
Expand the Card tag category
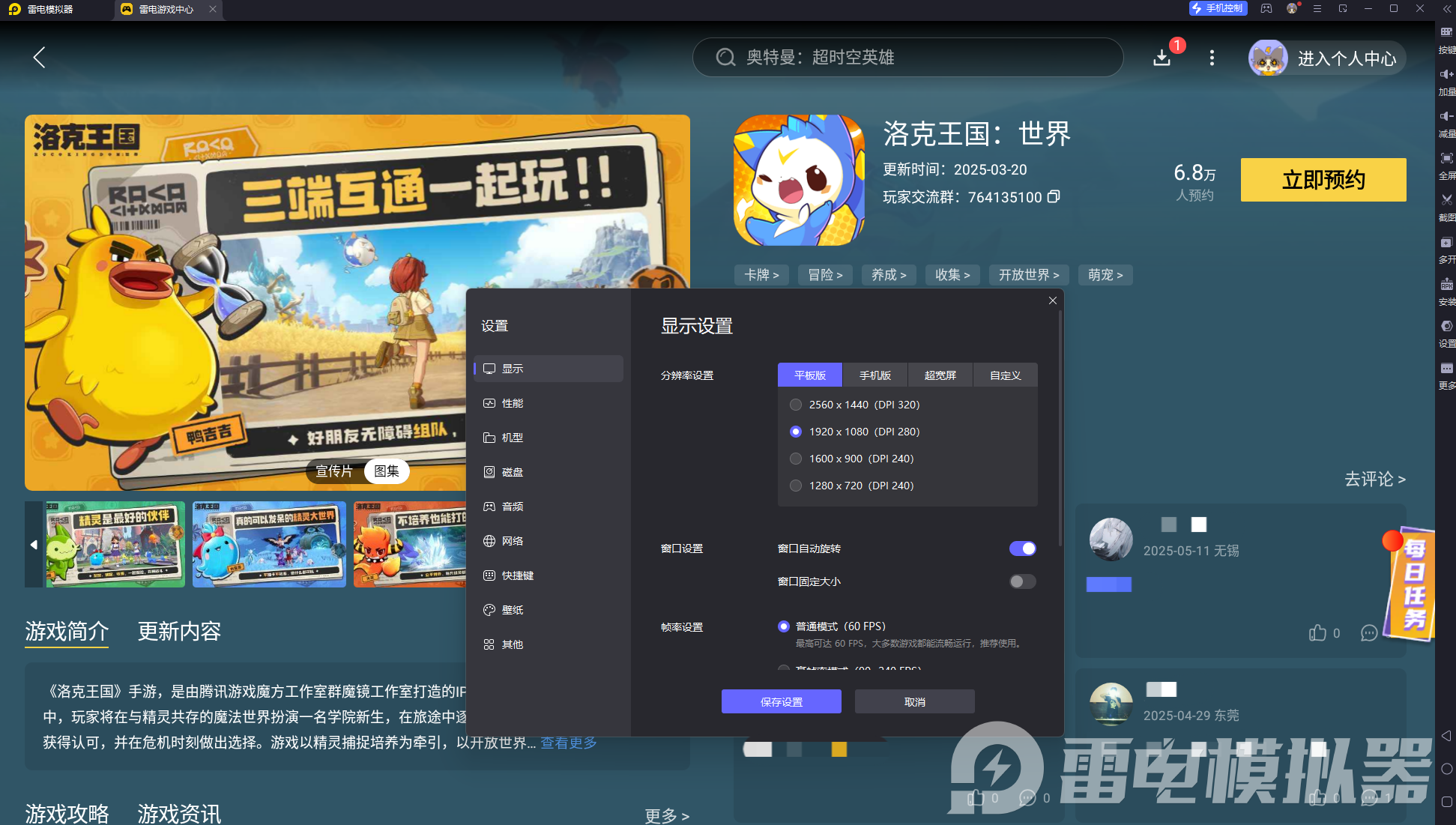click(761, 275)
